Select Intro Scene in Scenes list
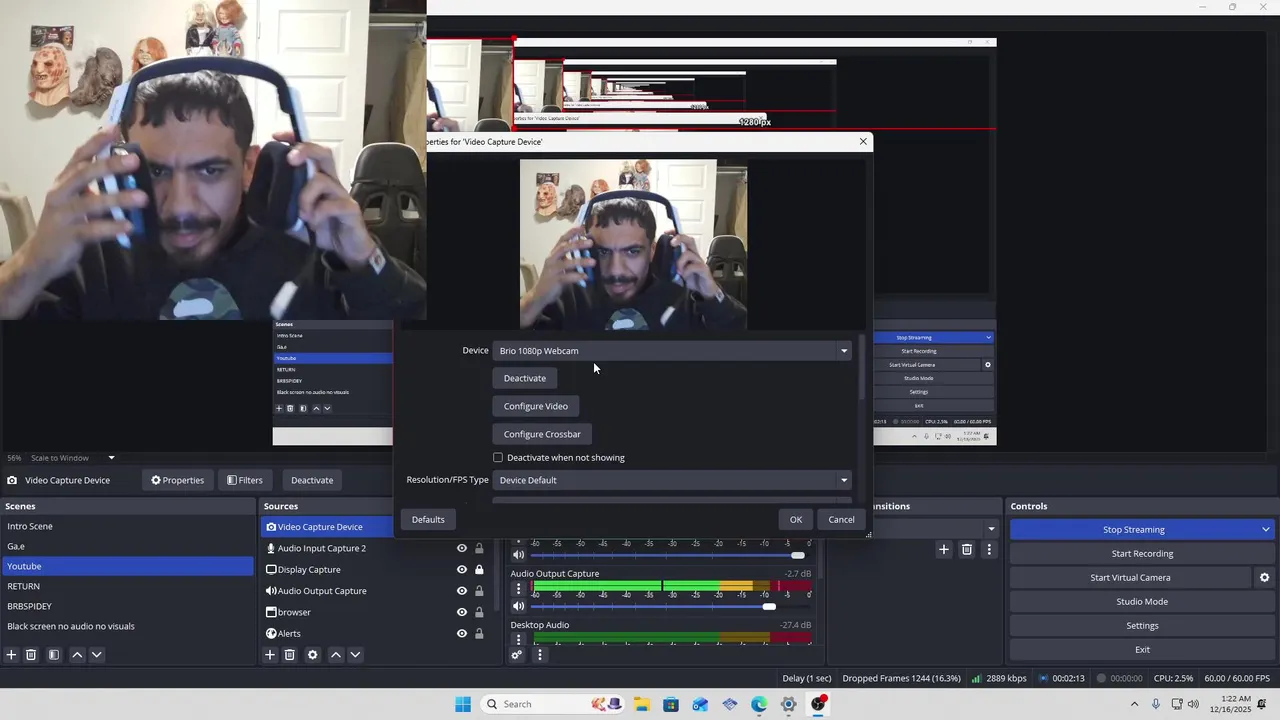Viewport: 1280px width, 720px height. click(127, 526)
